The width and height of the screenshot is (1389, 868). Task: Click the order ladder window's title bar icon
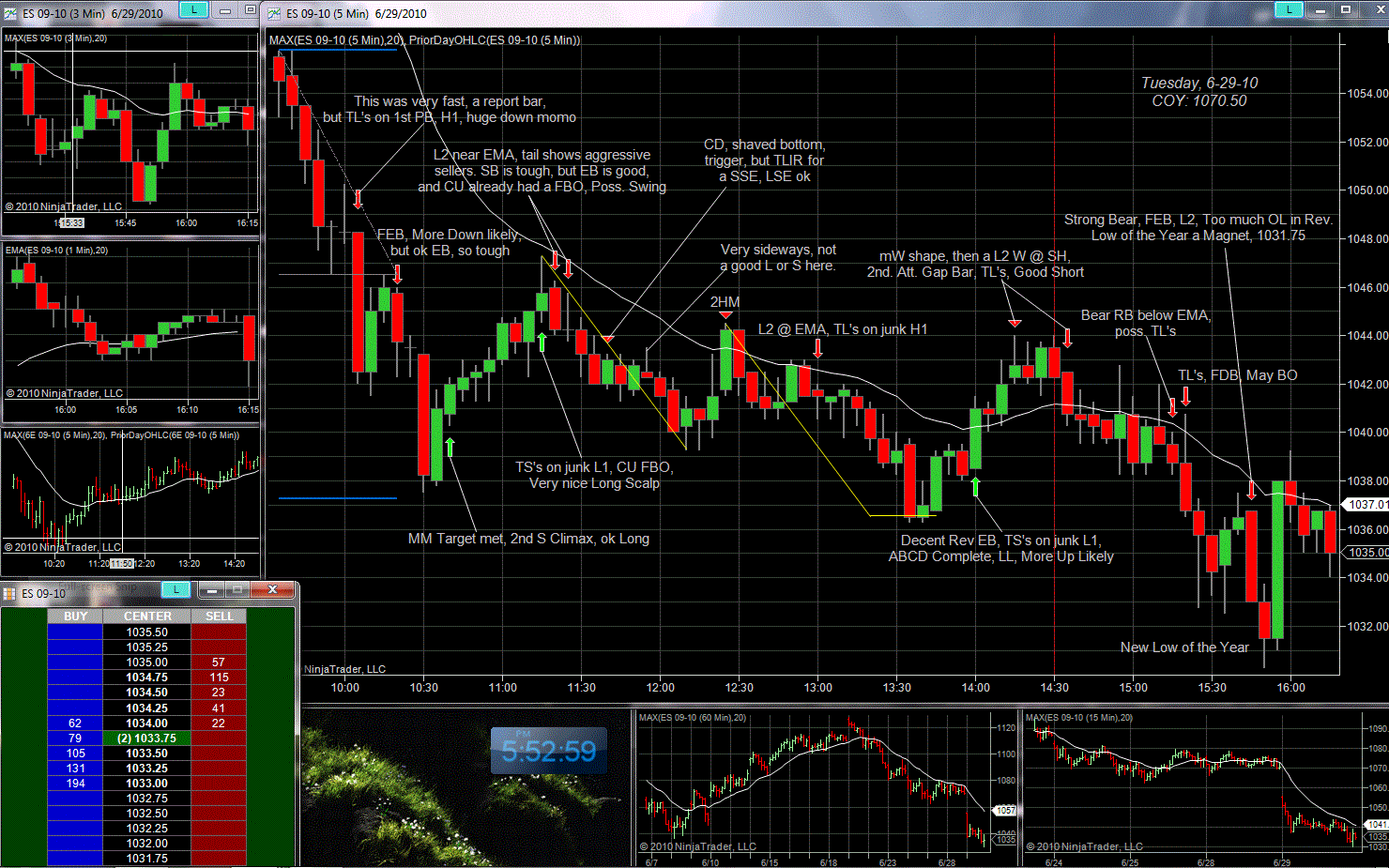9,593
